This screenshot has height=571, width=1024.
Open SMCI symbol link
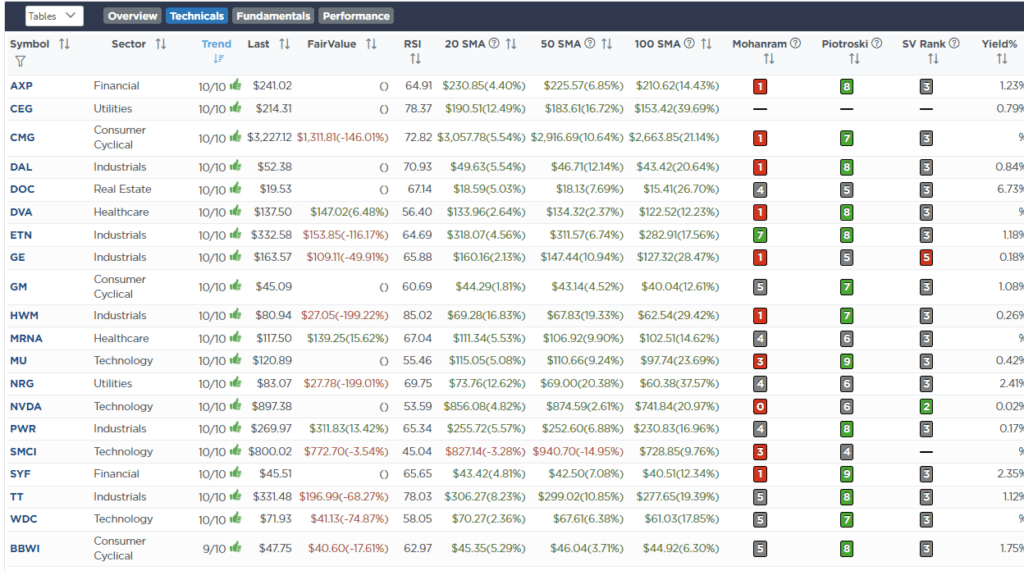24,451
